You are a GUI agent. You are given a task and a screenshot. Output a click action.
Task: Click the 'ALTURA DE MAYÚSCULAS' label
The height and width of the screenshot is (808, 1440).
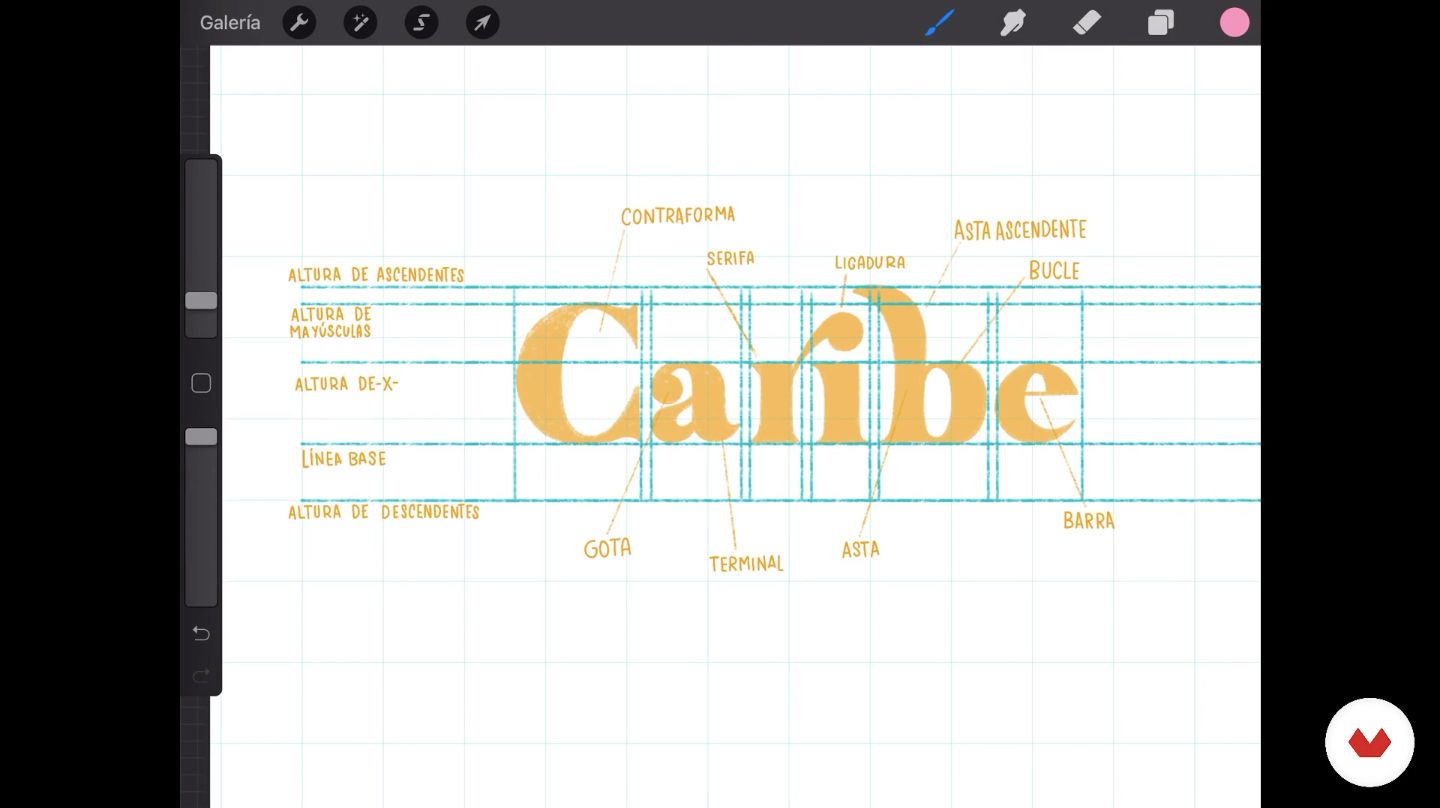pyautogui.click(x=331, y=323)
